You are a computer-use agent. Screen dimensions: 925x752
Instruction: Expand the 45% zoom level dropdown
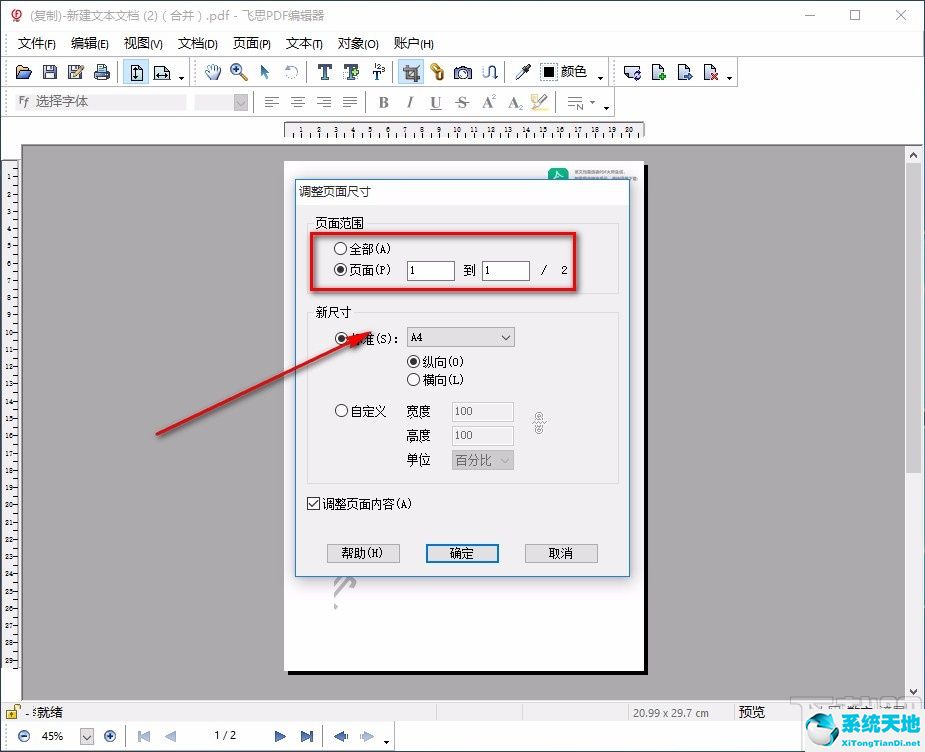(86, 736)
